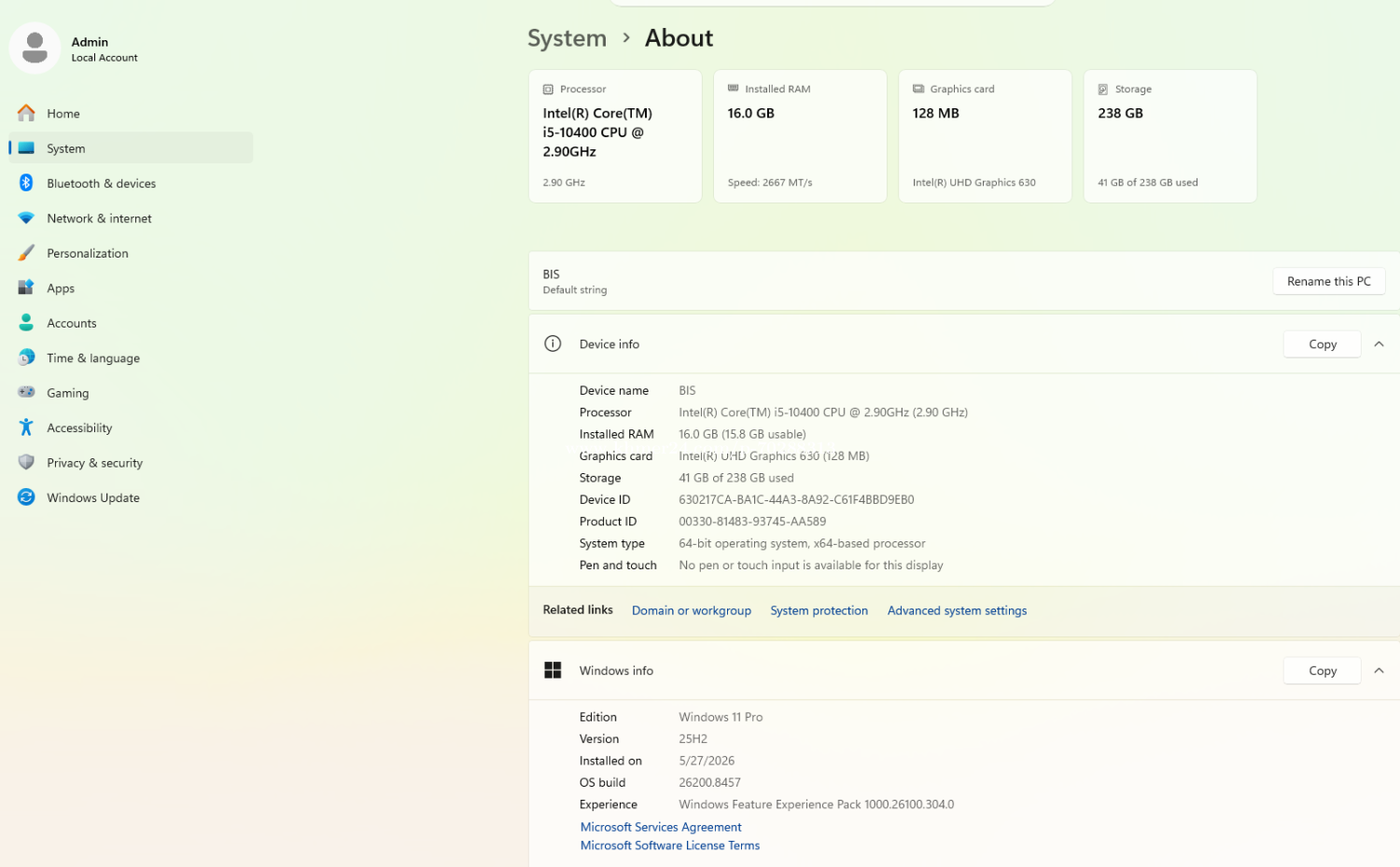Click the OS build value 26200.8457
The image size is (1400, 867).
(709, 783)
